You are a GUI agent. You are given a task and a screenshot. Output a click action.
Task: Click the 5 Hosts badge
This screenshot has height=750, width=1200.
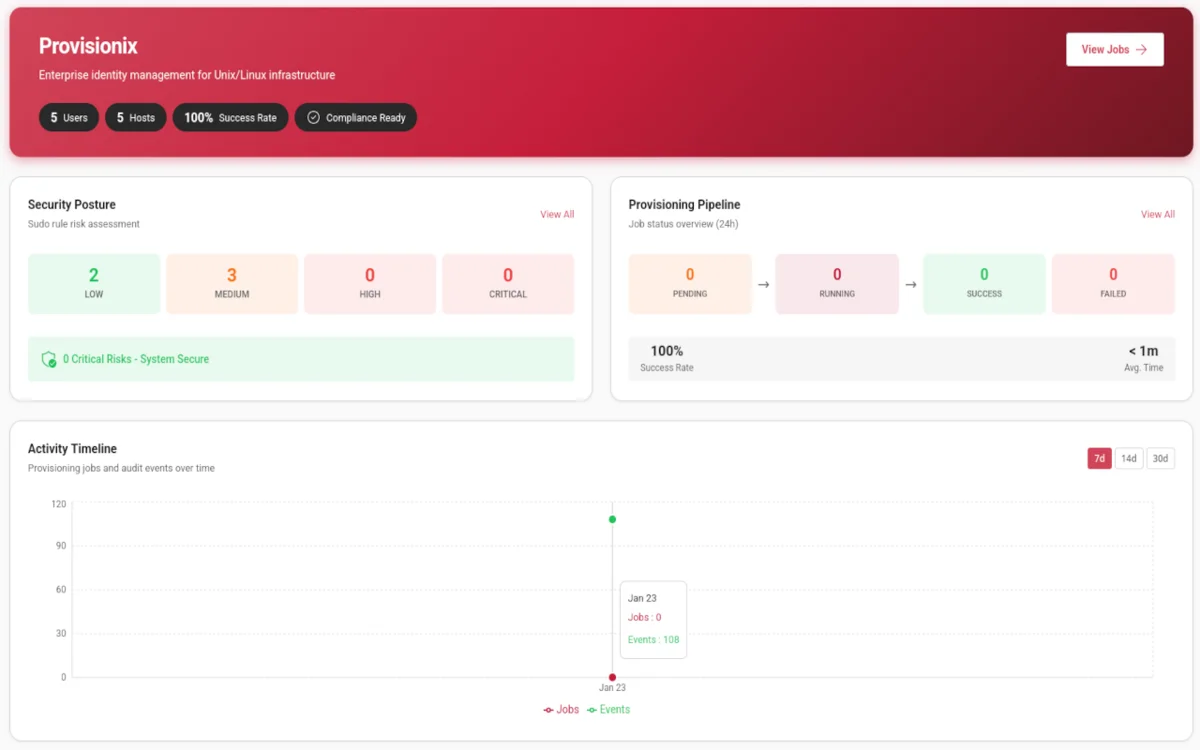click(135, 117)
